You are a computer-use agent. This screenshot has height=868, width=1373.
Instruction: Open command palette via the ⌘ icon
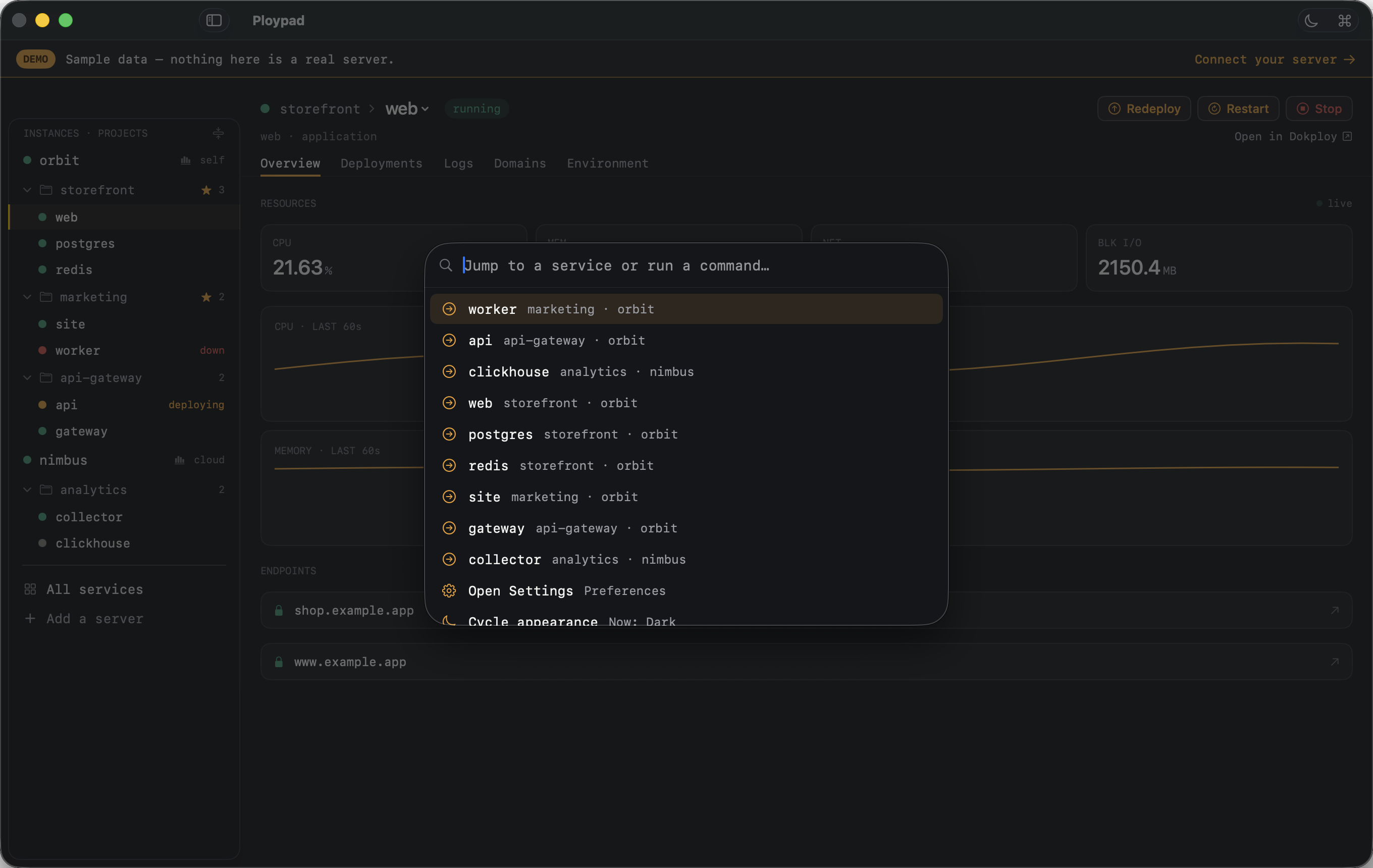(x=1345, y=21)
